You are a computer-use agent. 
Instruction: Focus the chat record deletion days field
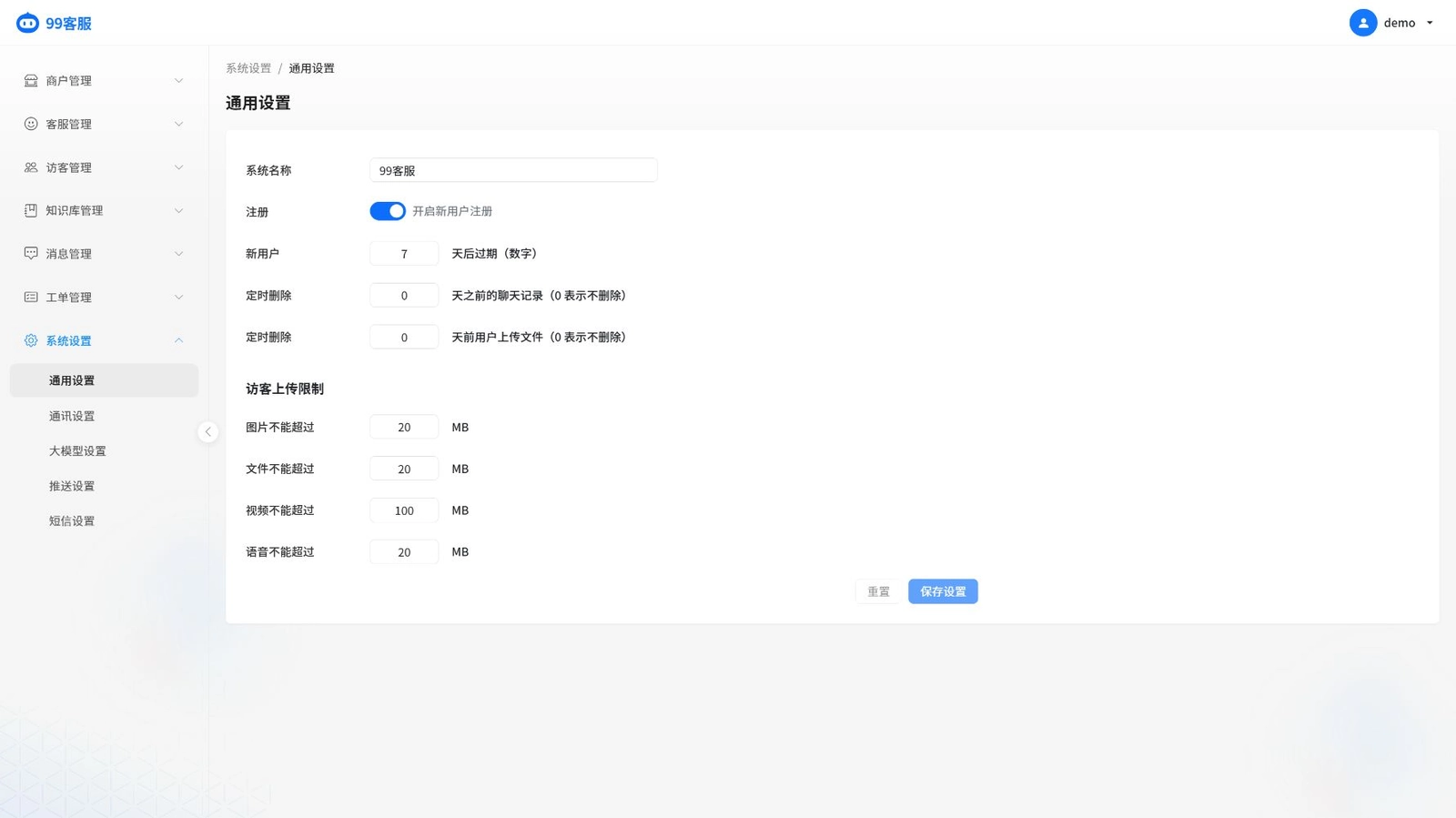click(x=404, y=296)
